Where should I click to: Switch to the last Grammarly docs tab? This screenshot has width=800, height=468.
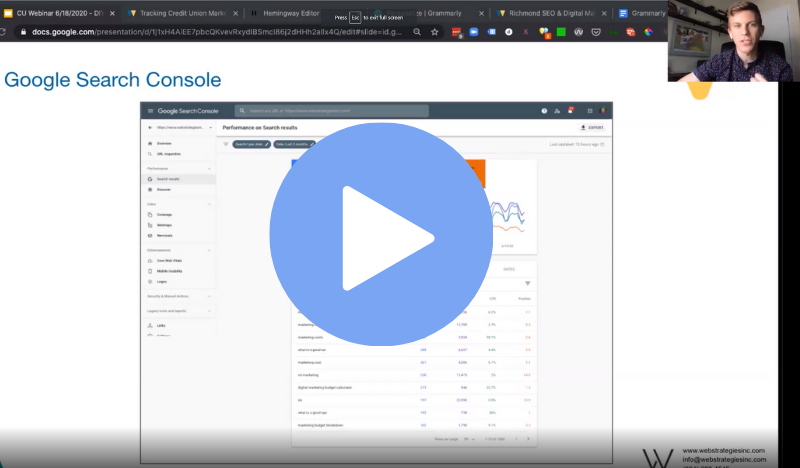[x=642, y=13]
